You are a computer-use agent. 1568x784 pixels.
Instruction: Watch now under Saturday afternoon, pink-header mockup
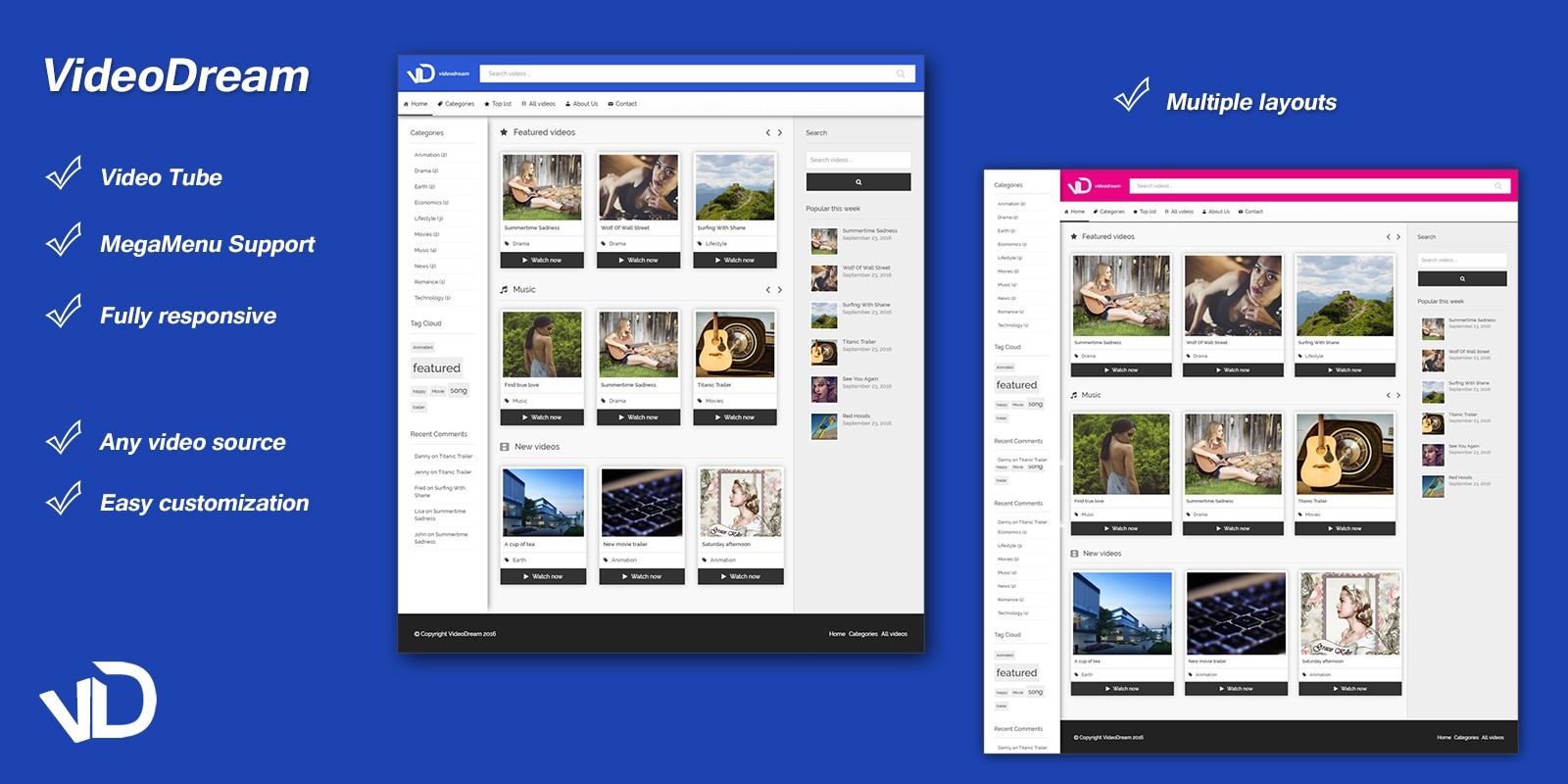(1349, 689)
